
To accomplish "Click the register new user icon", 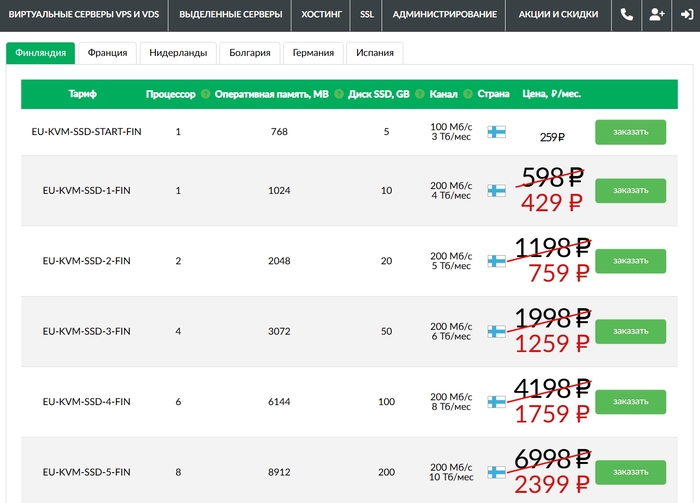I will pyautogui.click(x=656, y=15).
